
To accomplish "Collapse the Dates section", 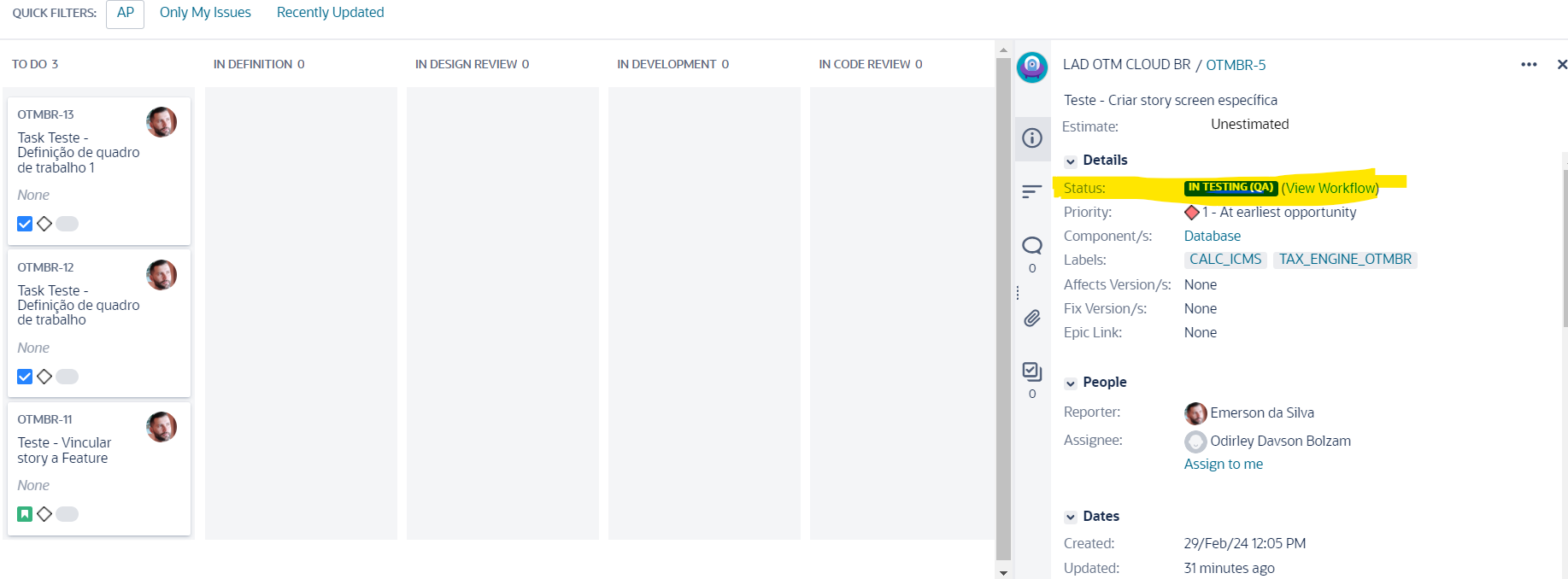I will coord(1071,518).
